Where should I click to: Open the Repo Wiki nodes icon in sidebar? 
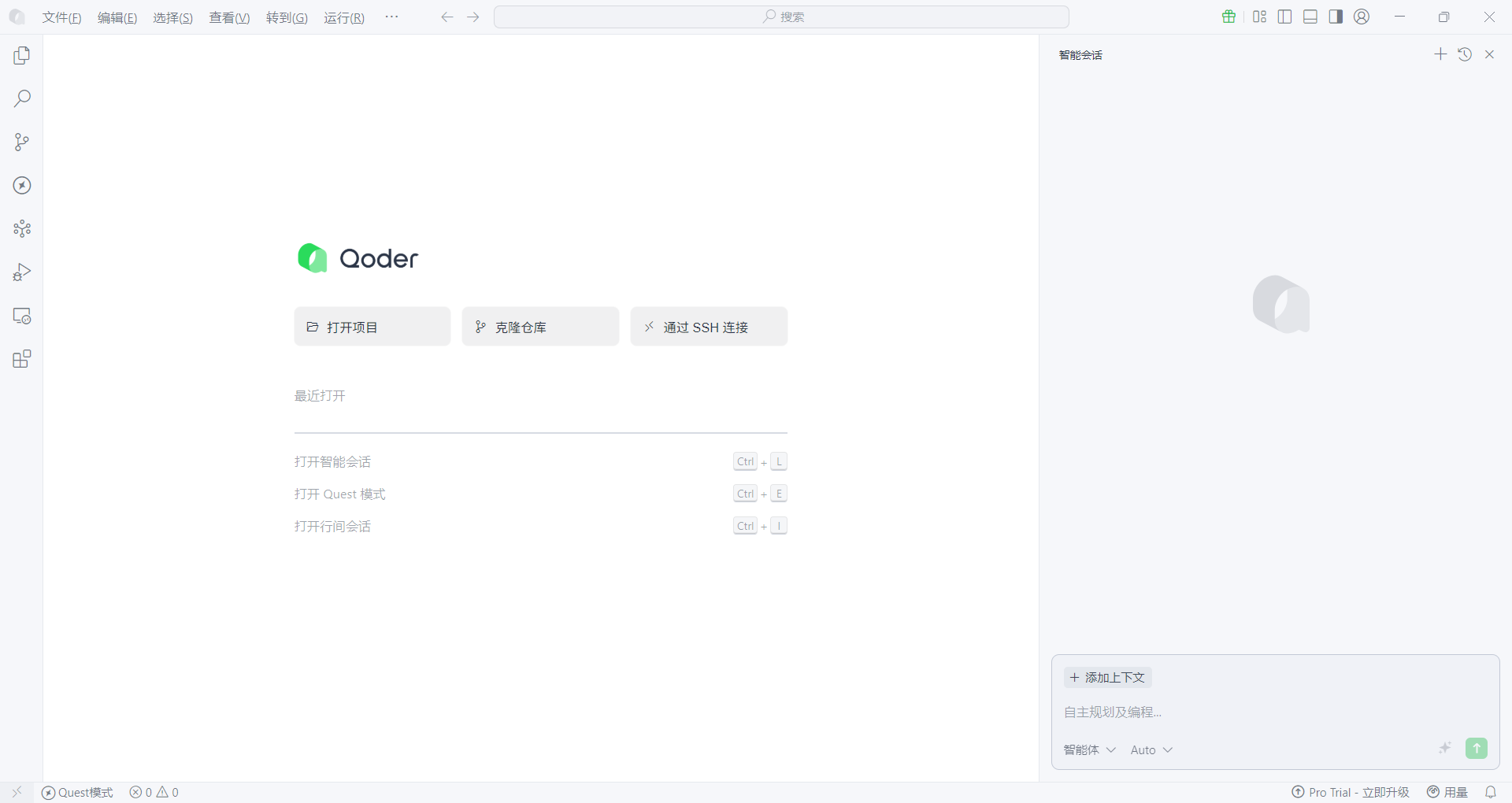(x=22, y=228)
